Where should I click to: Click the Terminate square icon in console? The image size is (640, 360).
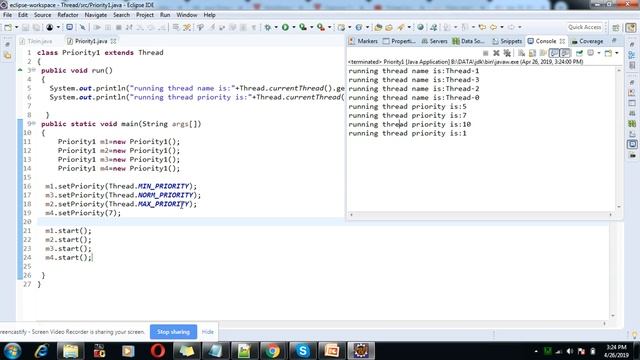coord(485,53)
